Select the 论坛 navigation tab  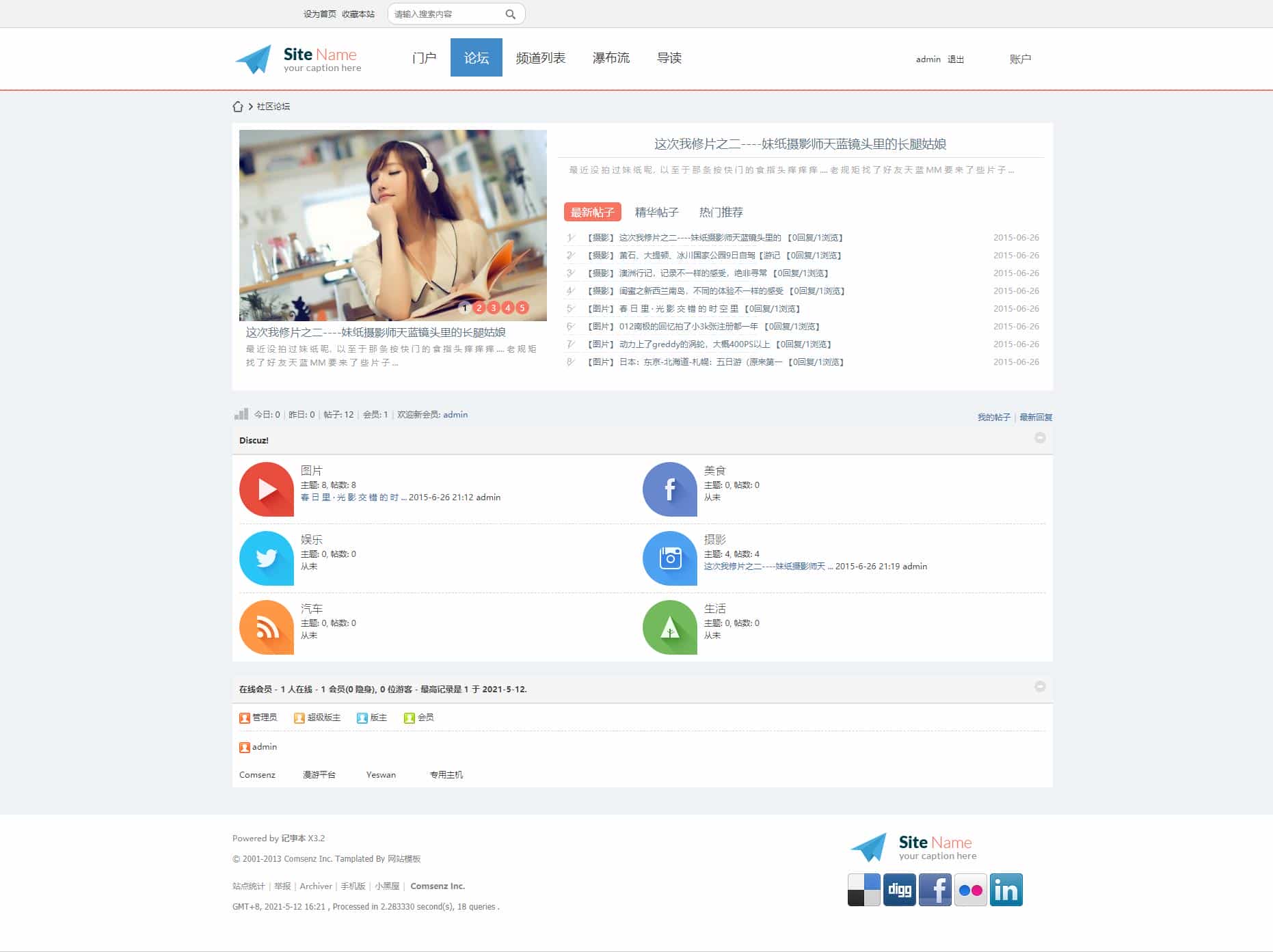pos(477,57)
